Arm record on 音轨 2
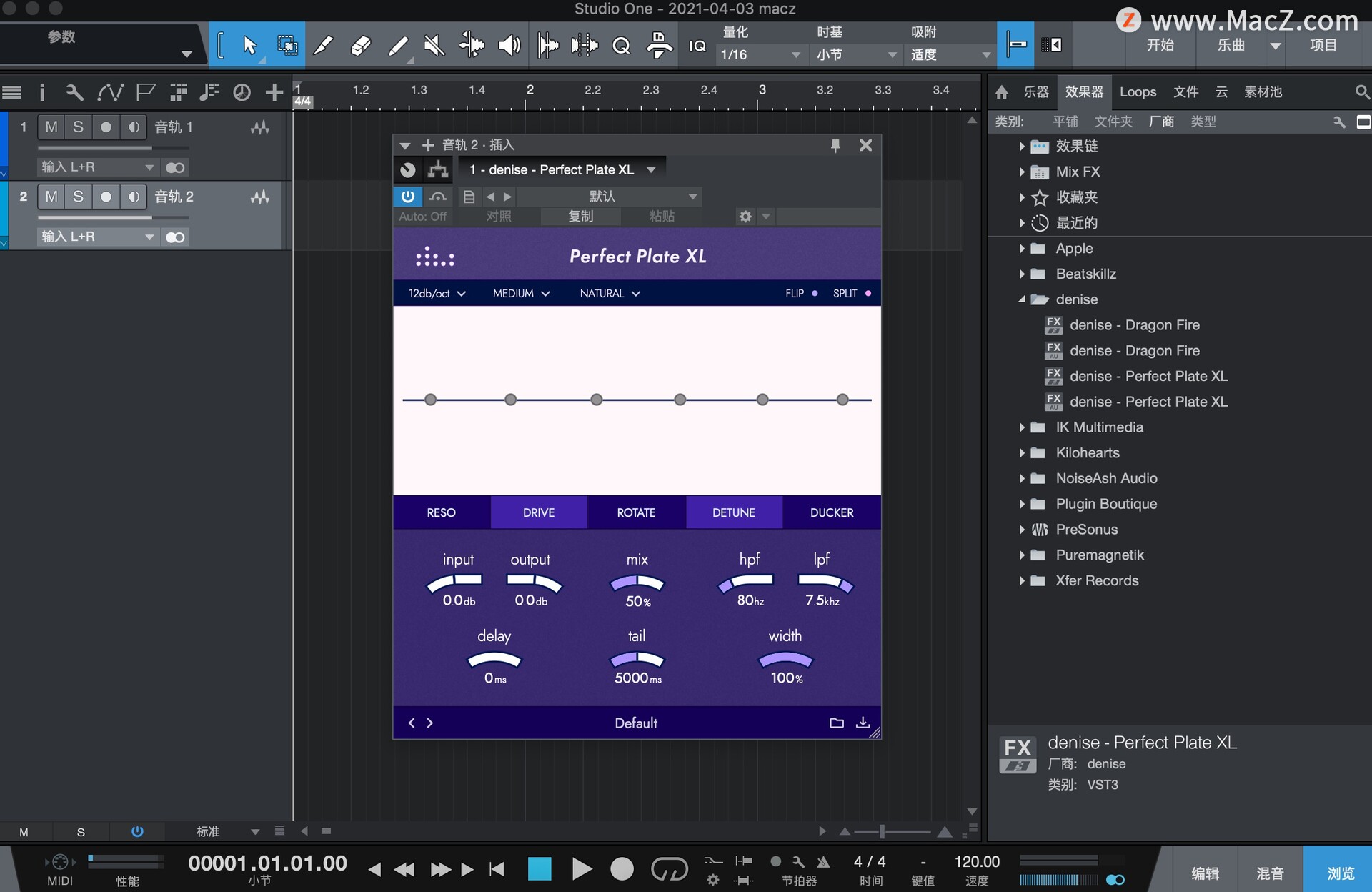The image size is (1372, 892). click(106, 197)
